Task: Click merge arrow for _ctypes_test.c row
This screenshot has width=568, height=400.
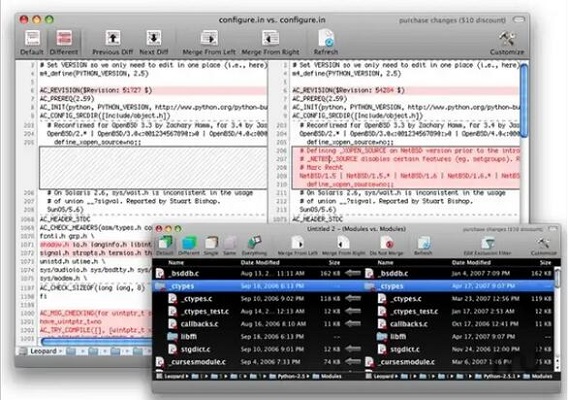Action: click(352, 311)
